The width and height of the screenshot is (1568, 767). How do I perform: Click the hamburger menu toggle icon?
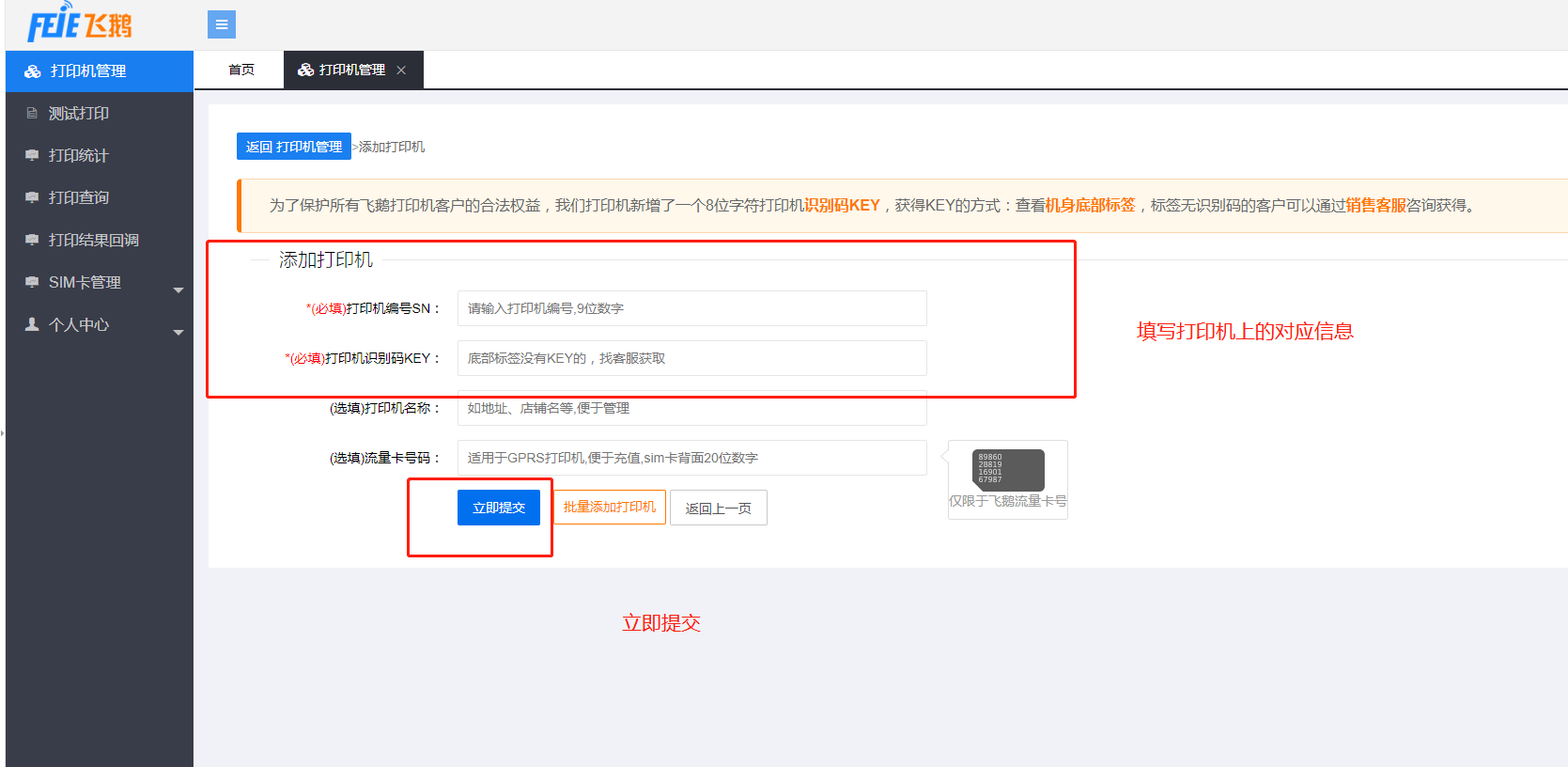click(222, 24)
